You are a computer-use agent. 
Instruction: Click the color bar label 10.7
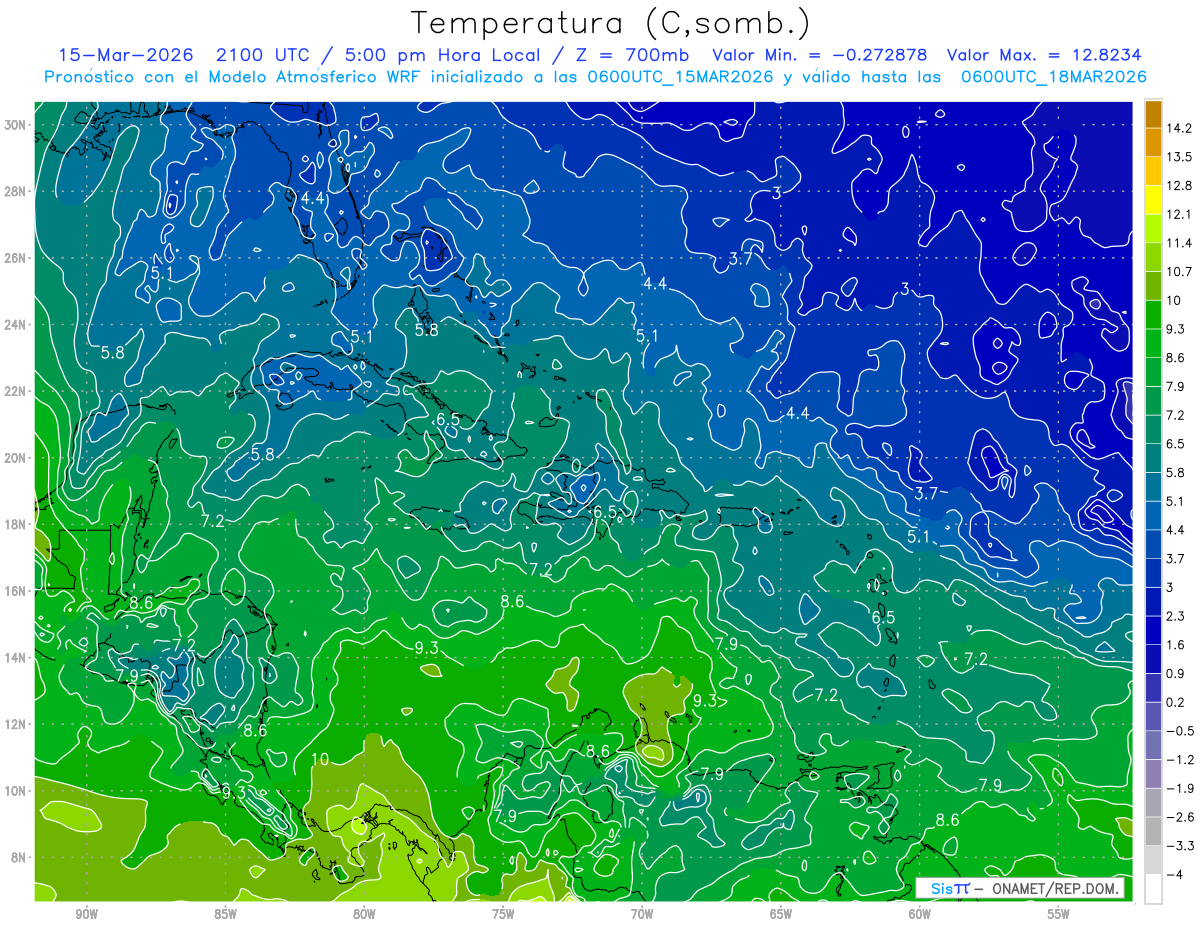(x=1180, y=272)
